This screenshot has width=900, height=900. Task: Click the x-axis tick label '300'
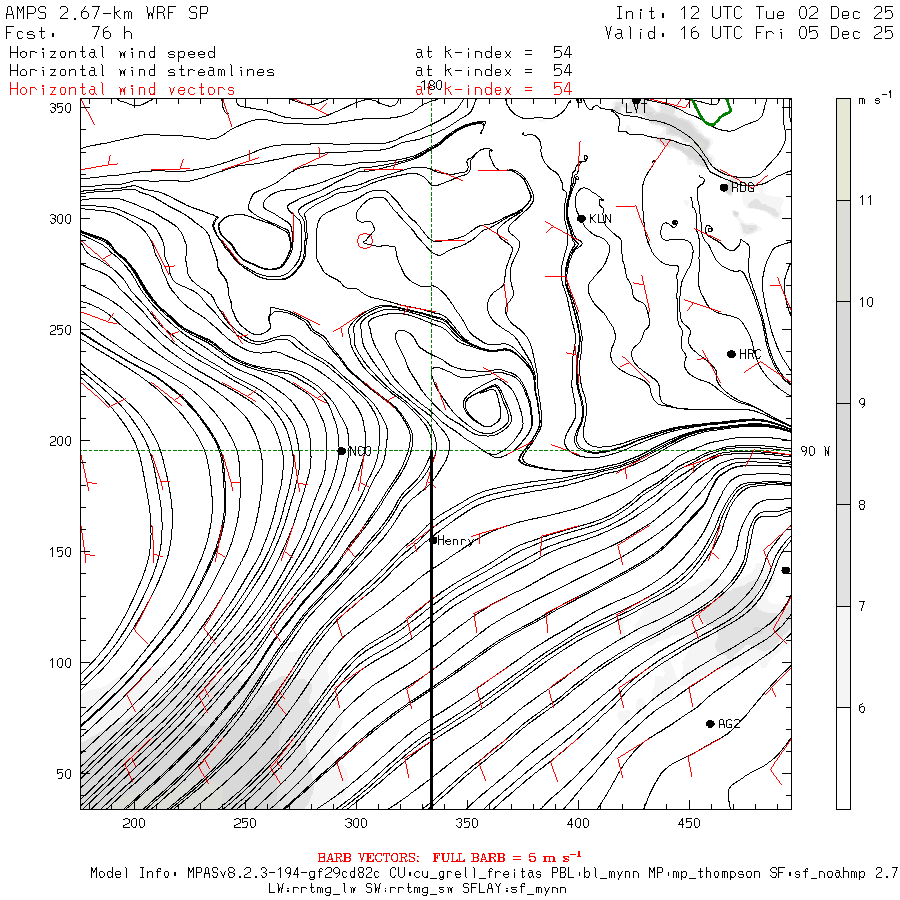point(356,823)
